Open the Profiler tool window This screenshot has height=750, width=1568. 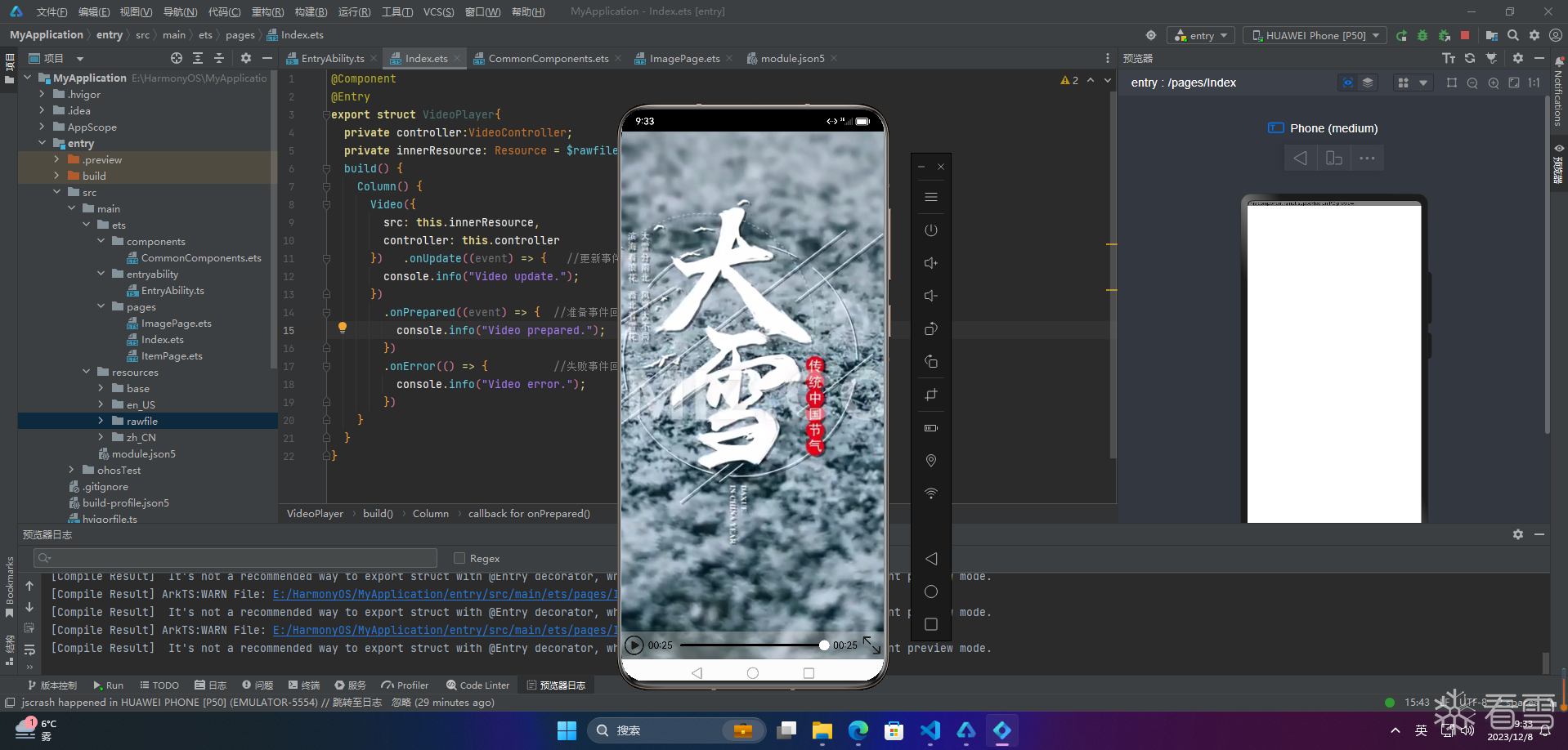[405, 685]
